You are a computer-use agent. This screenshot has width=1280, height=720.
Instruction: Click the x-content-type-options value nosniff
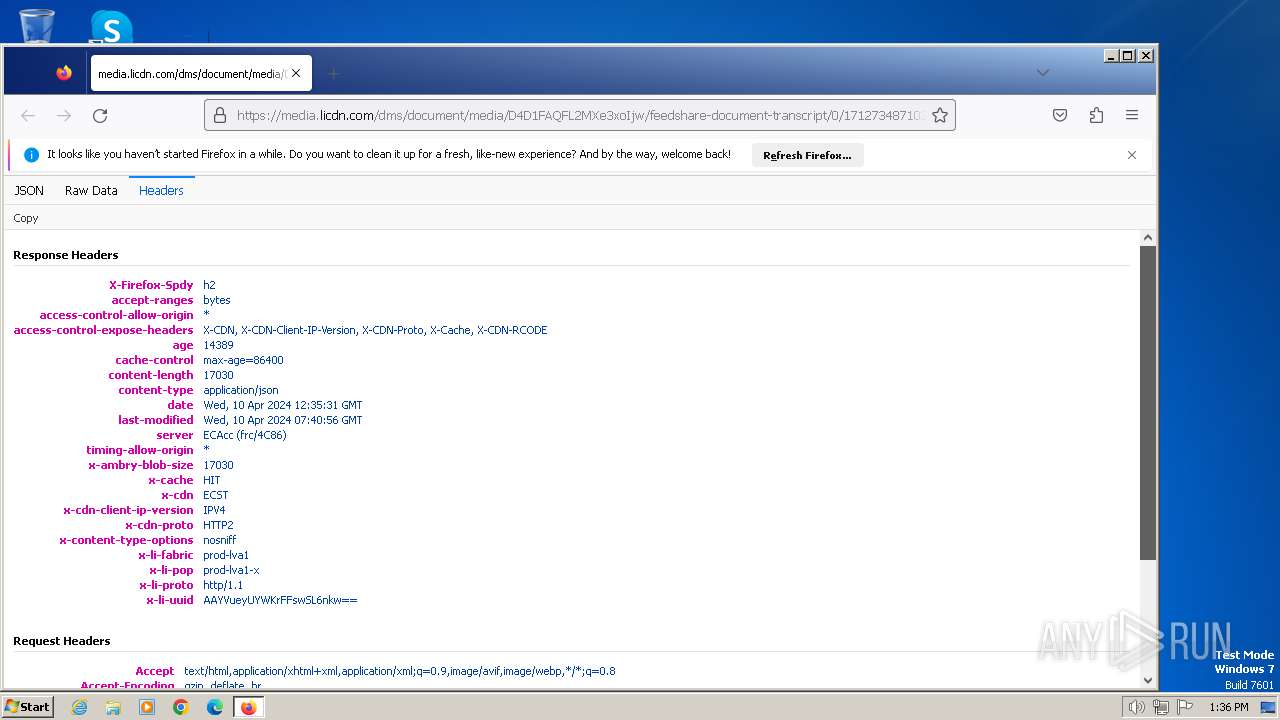(220, 540)
